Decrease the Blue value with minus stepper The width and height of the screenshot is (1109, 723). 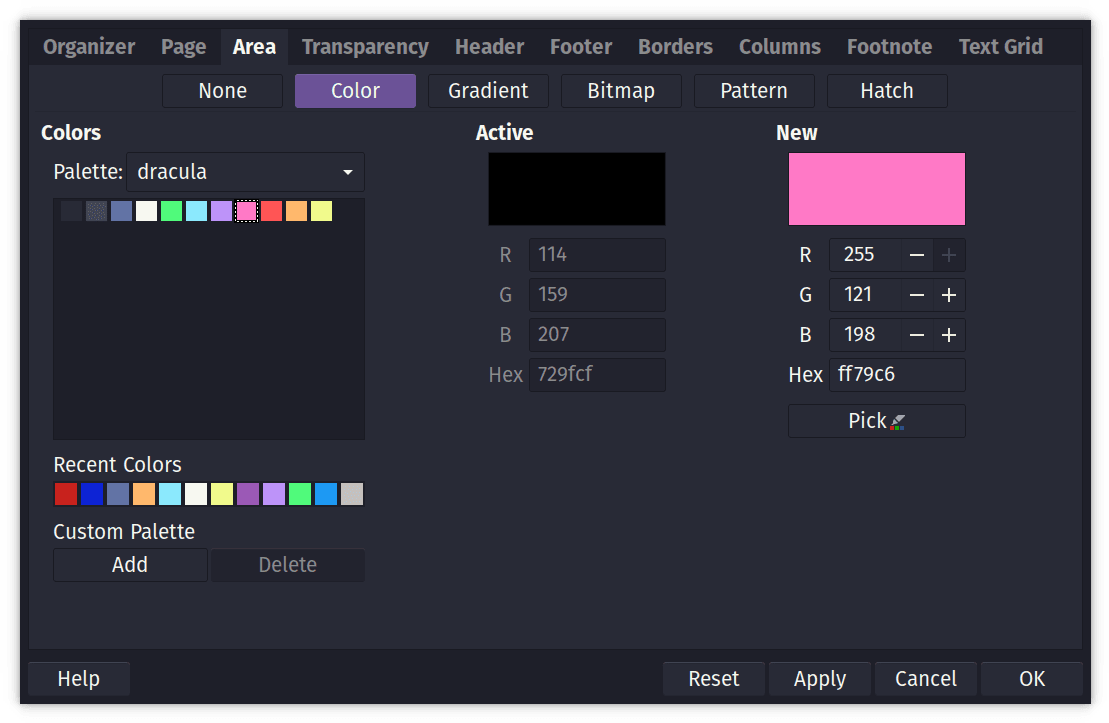(x=917, y=334)
